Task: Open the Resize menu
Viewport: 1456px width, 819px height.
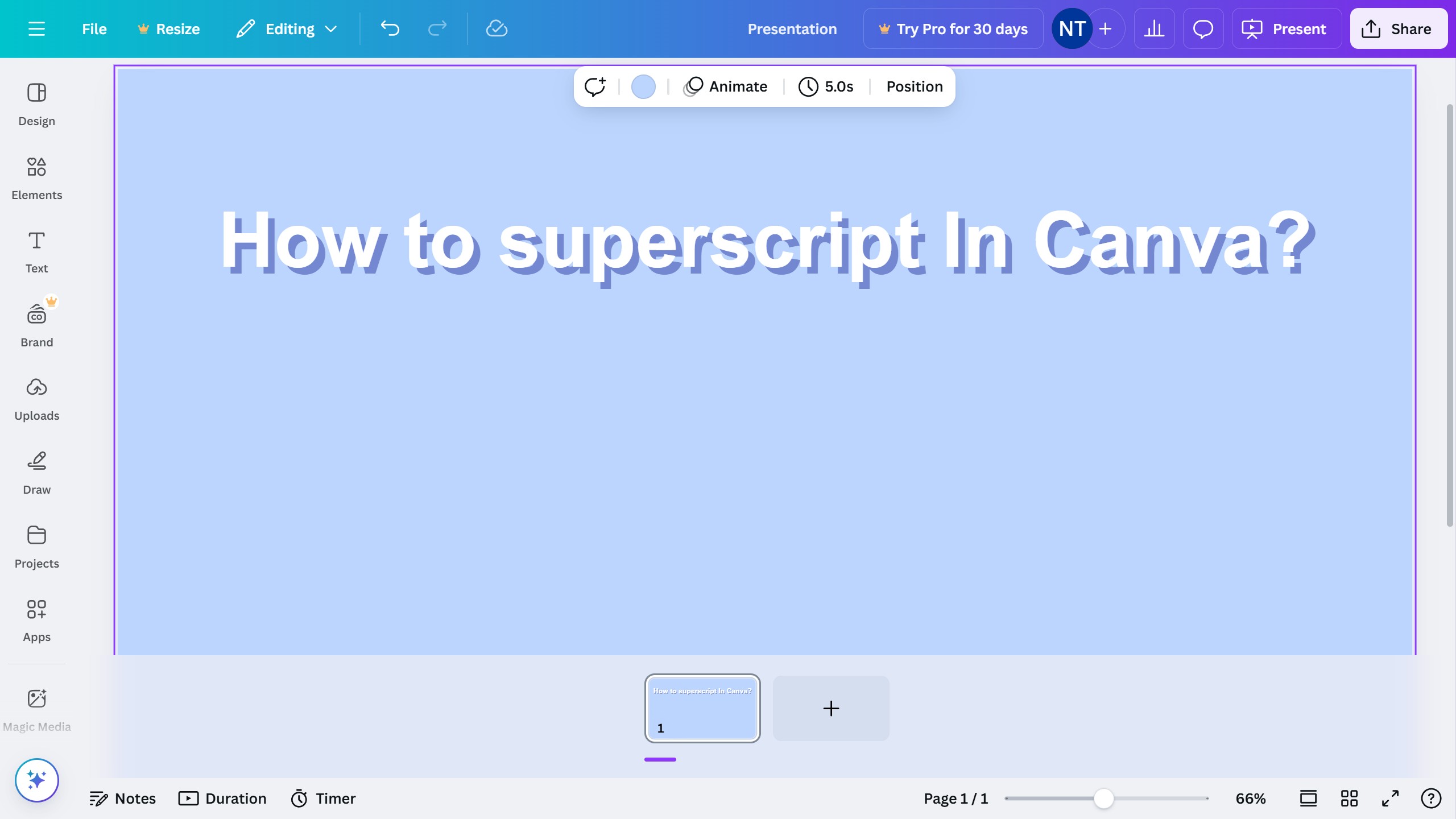Action: coord(168,28)
